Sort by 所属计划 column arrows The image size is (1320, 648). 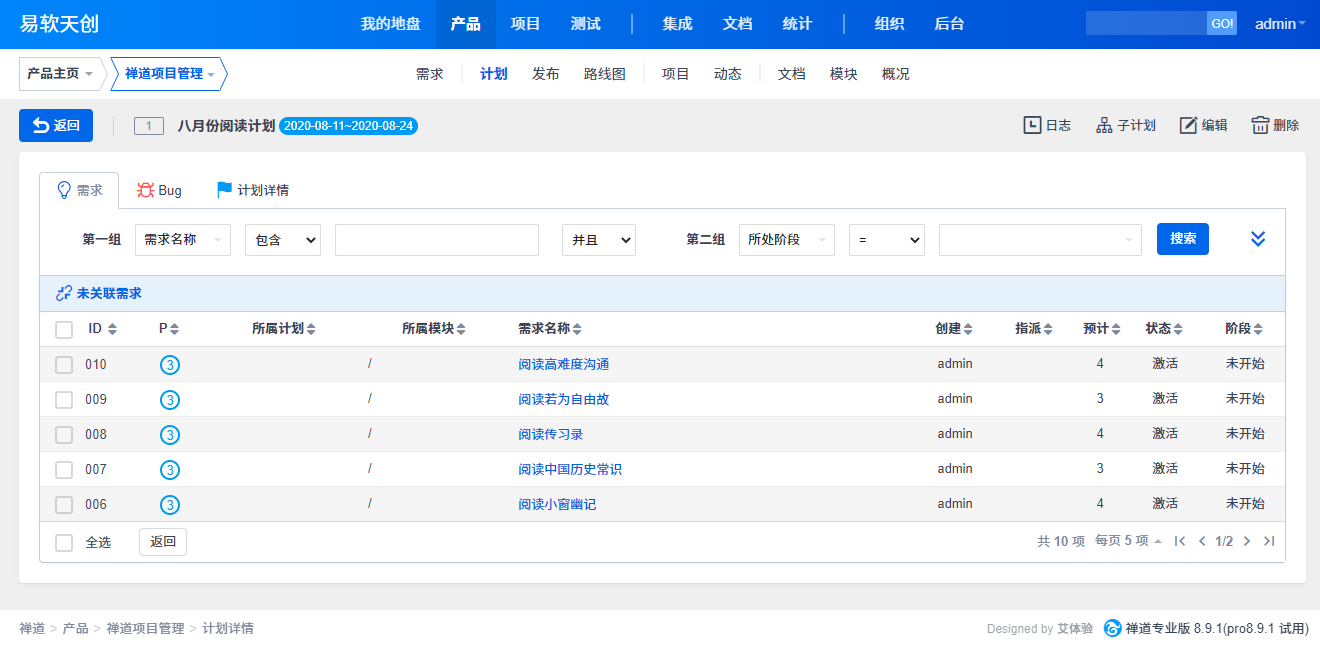(x=311, y=329)
